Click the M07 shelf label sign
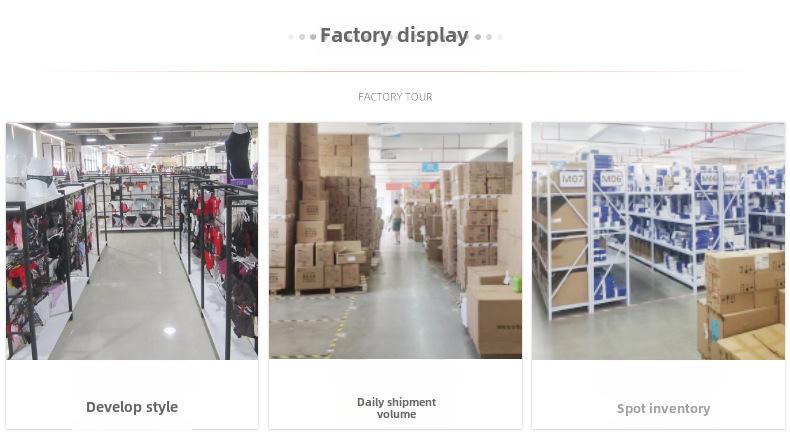 572,179
